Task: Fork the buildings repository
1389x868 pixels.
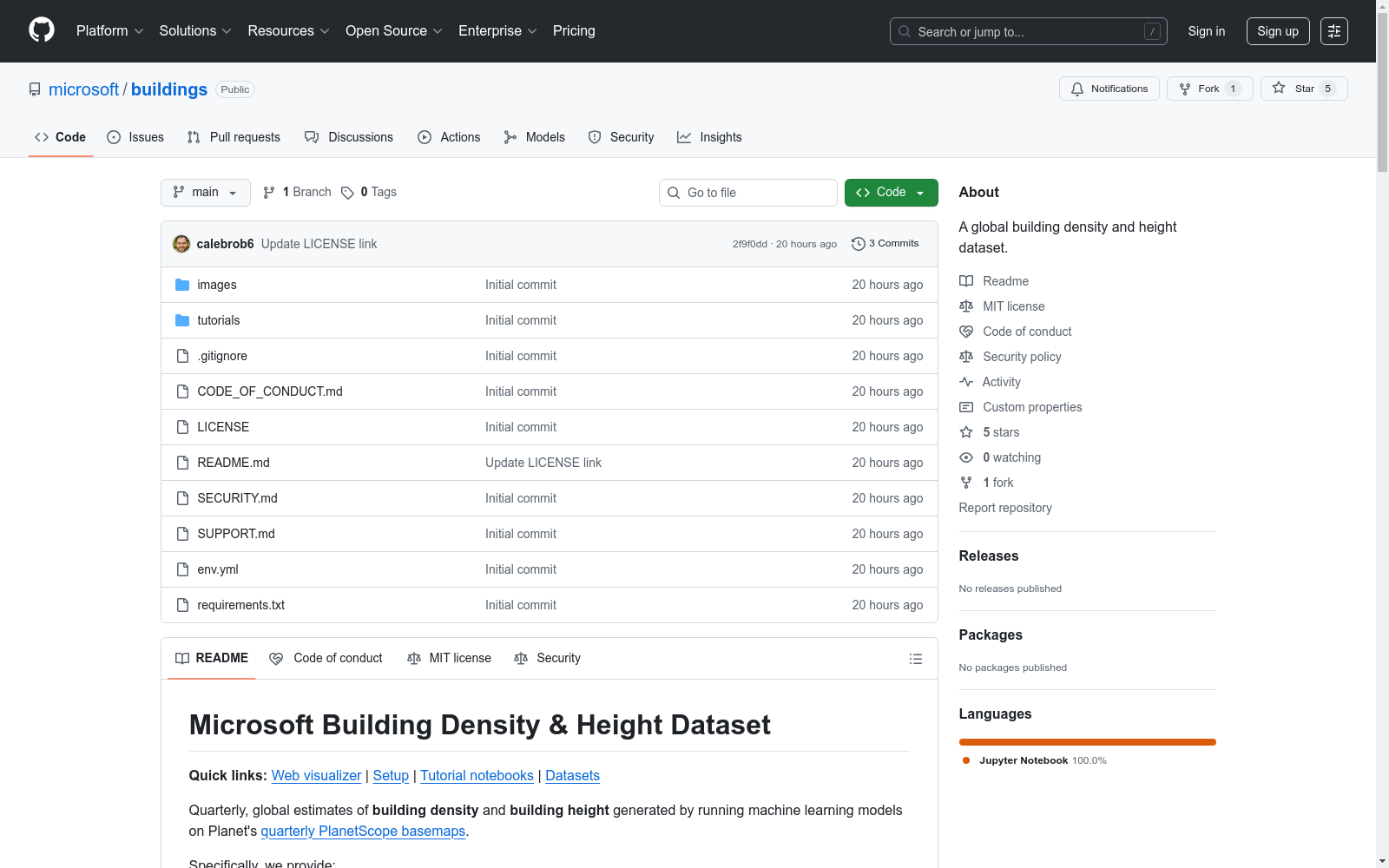Action: click(1209, 89)
